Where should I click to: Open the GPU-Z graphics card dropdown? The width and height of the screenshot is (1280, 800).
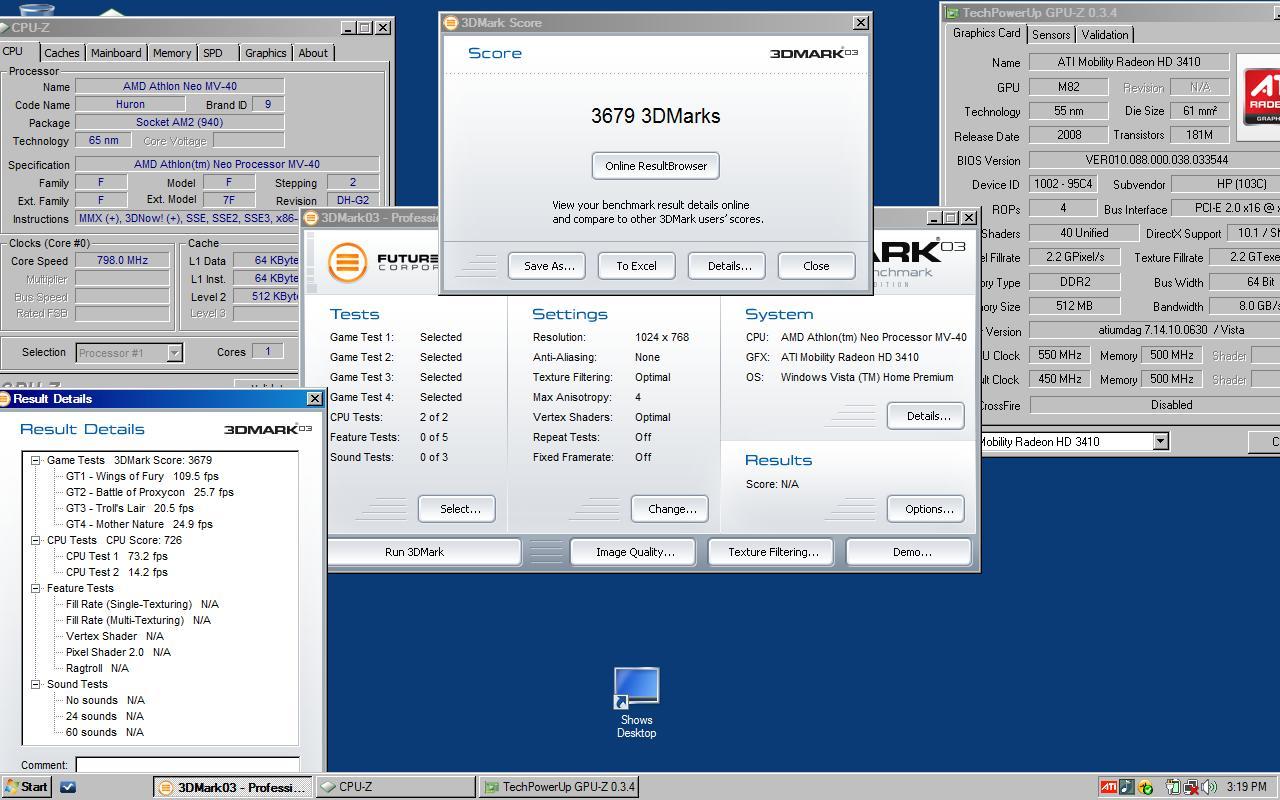tap(1160, 441)
